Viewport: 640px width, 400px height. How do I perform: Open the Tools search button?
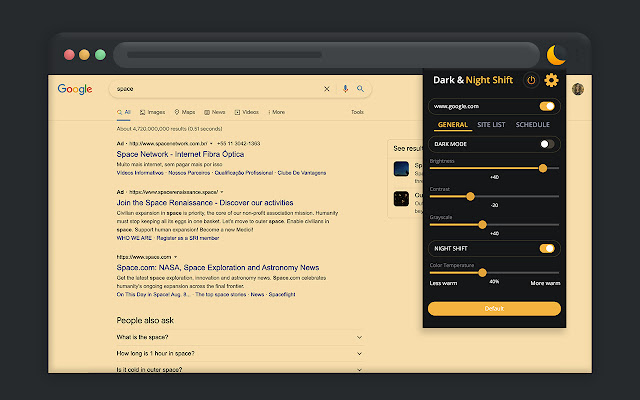pyautogui.click(x=357, y=112)
